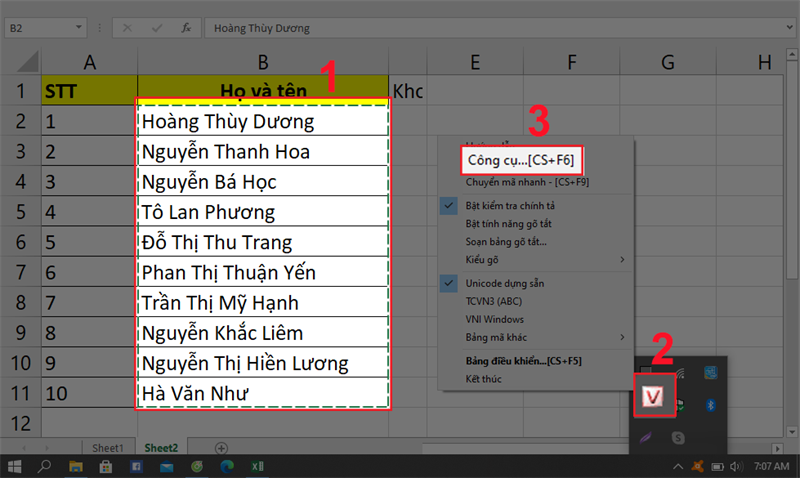This screenshot has height=478, width=800.
Task: Click the Cancel X in formula bar
Action: pyautogui.click(x=127, y=28)
